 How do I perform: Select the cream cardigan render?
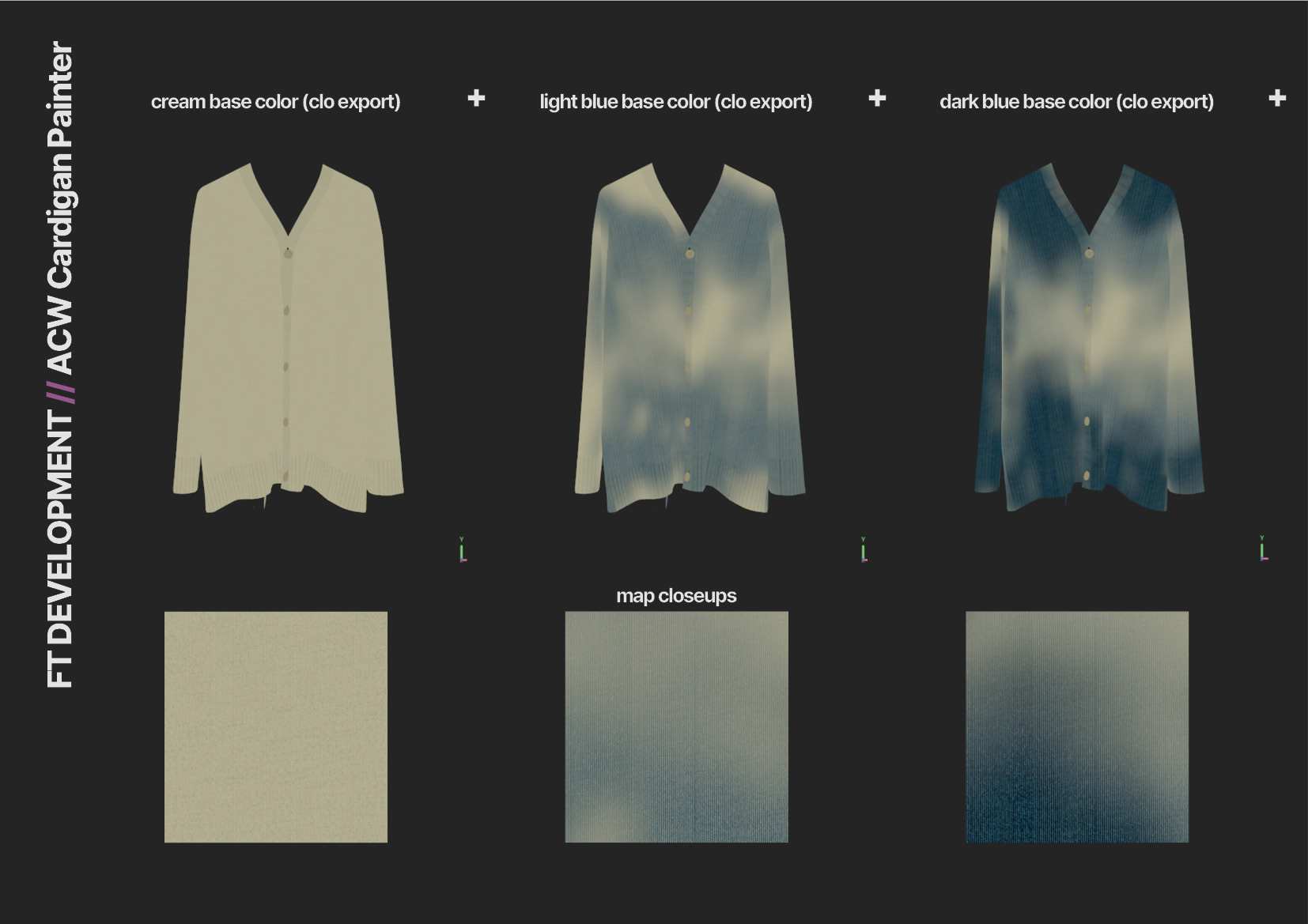pos(288,338)
